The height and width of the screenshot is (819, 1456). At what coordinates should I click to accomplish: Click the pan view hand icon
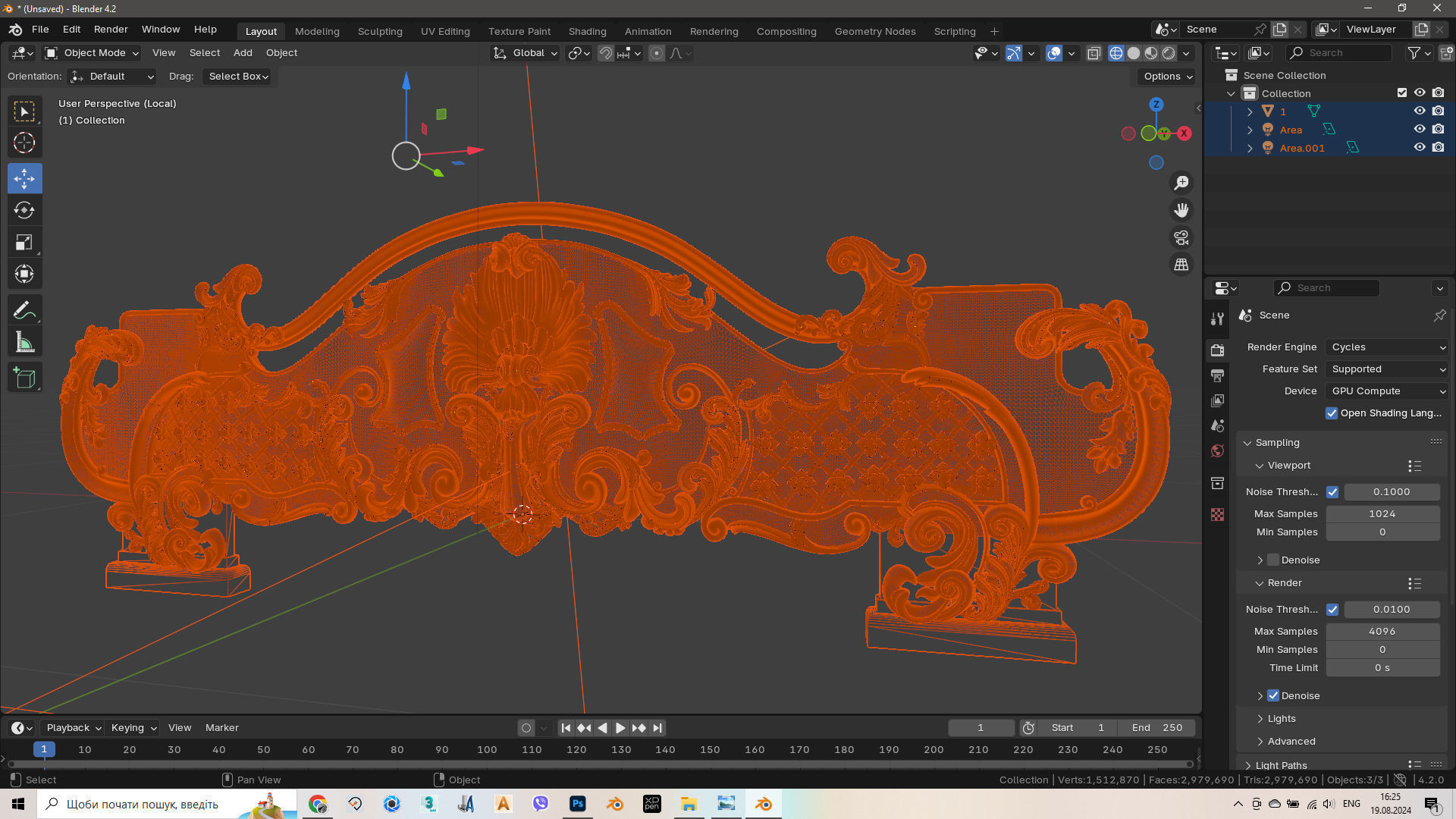(1181, 210)
